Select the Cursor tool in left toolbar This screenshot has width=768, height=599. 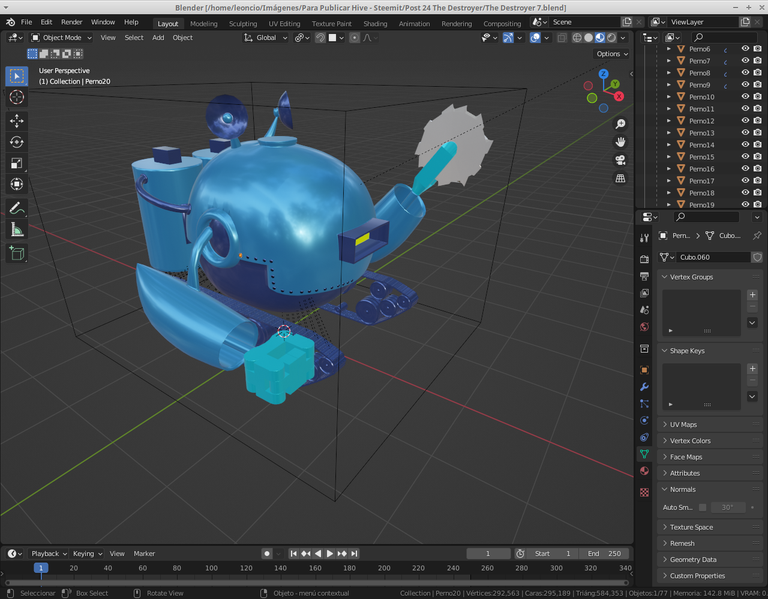coord(17,97)
